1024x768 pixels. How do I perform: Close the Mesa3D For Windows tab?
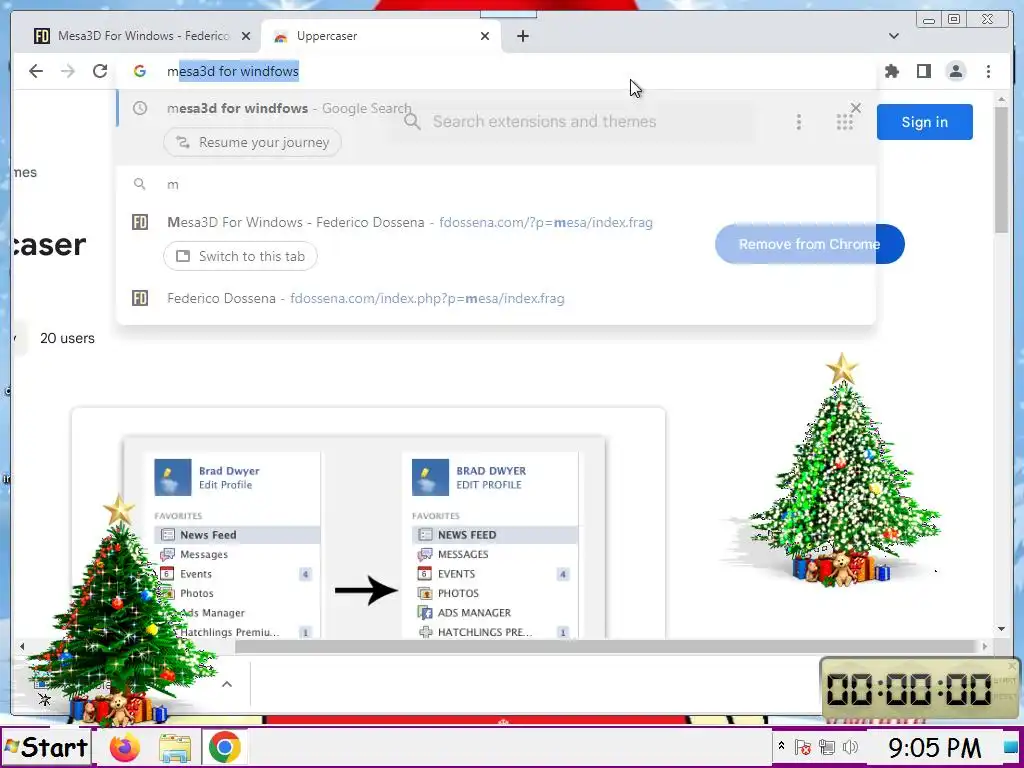(x=246, y=36)
